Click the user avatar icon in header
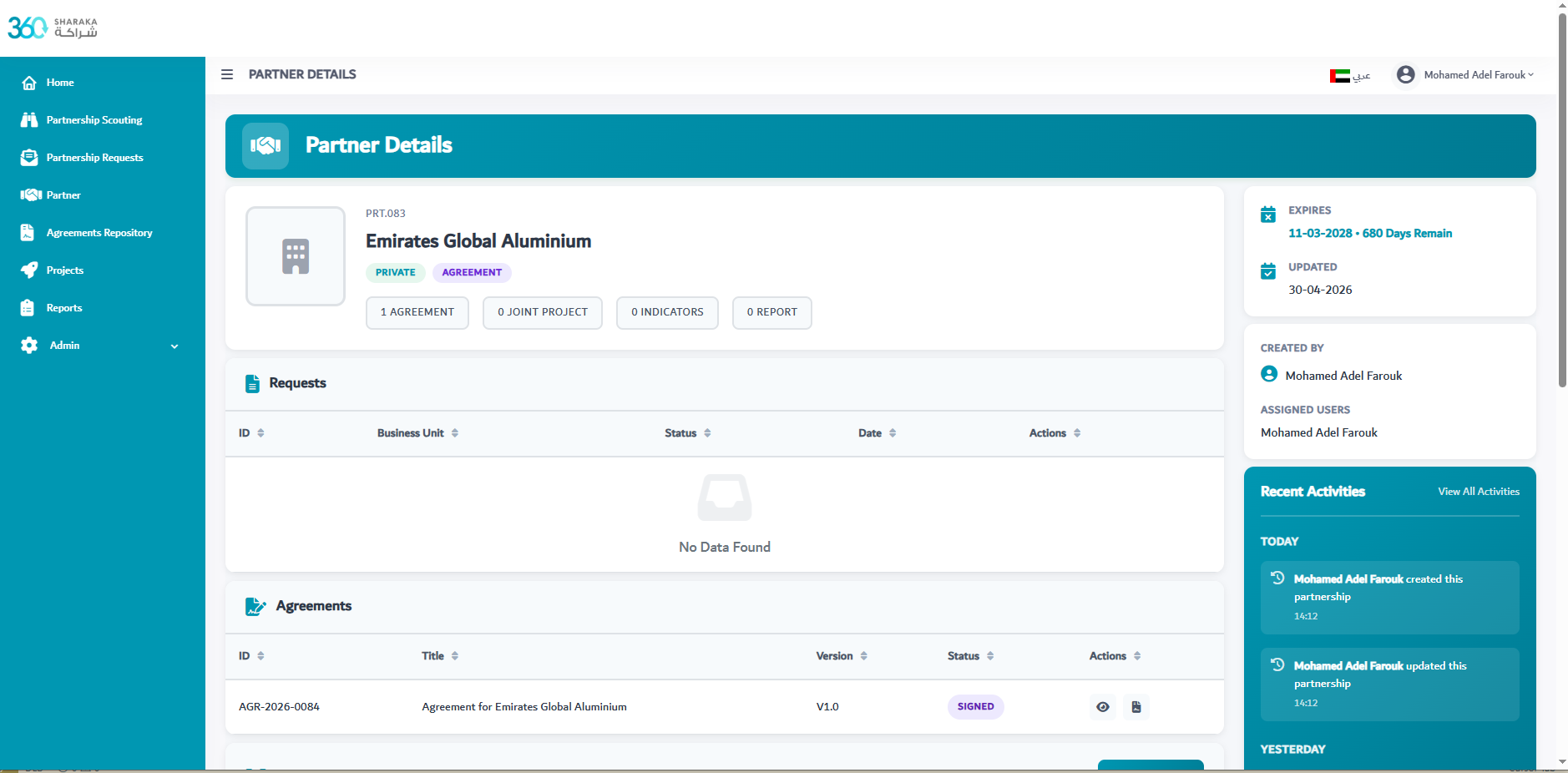The width and height of the screenshot is (1568, 773). (x=1406, y=75)
